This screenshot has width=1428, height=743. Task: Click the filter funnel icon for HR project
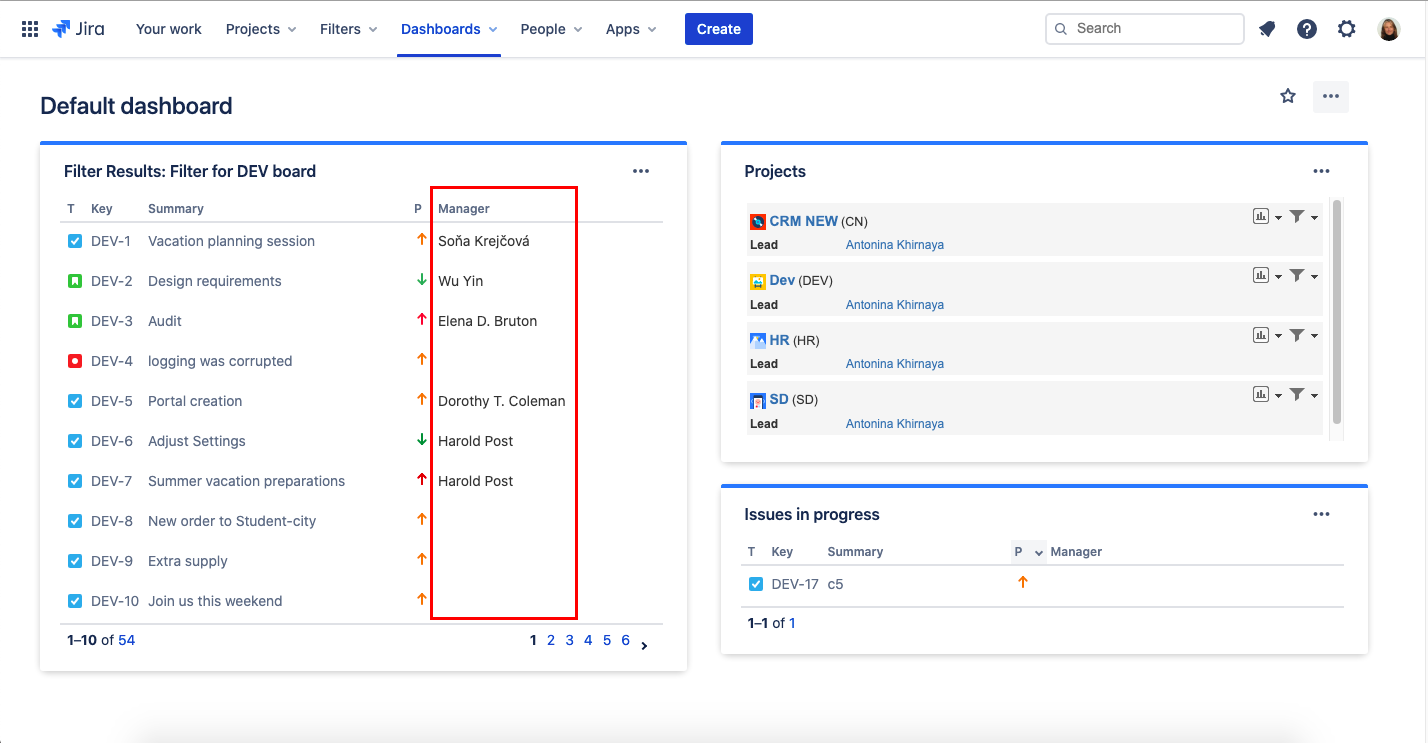[1297, 336]
